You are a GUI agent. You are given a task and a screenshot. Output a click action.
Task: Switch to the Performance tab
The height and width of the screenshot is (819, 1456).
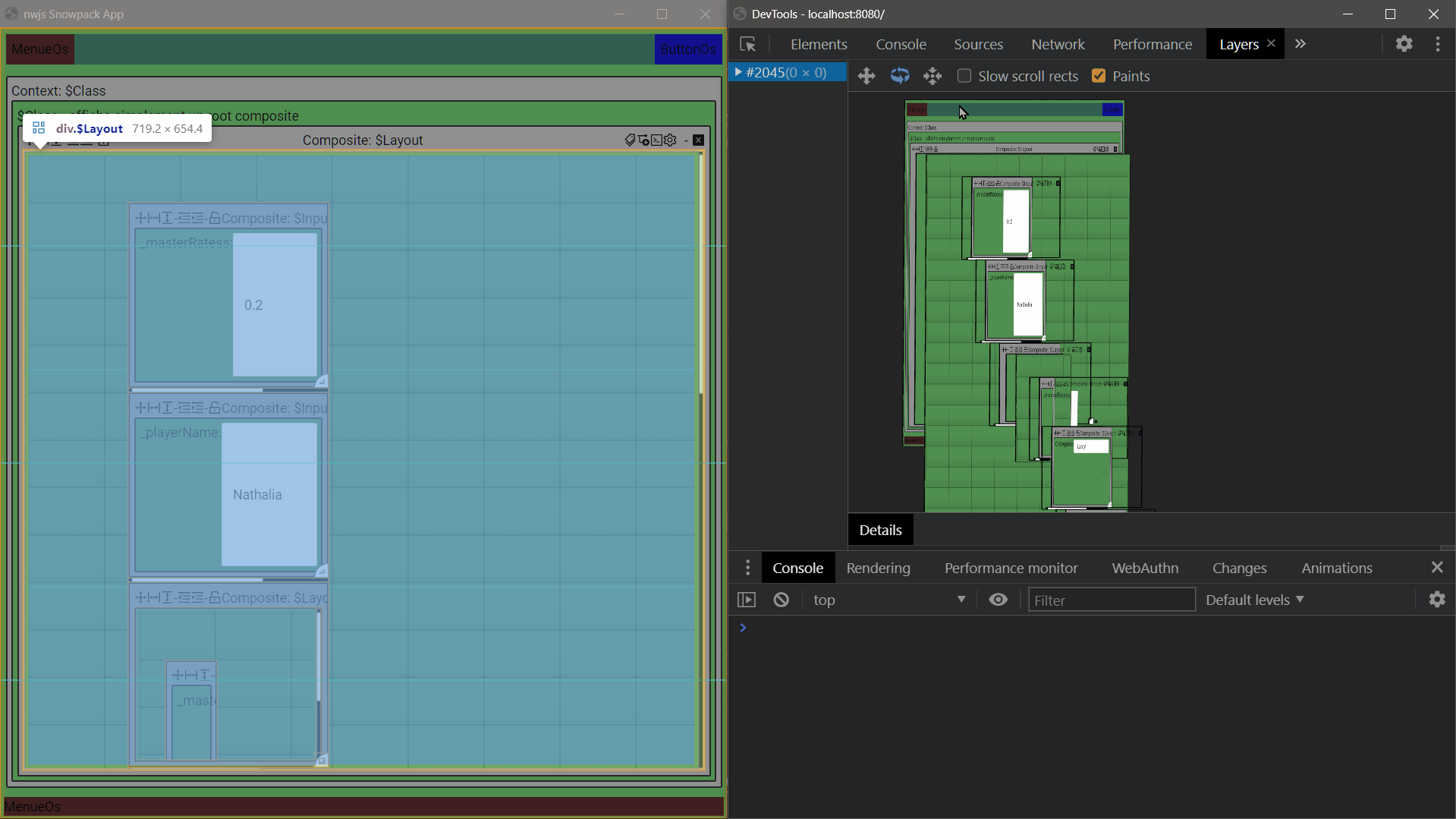tap(1152, 44)
